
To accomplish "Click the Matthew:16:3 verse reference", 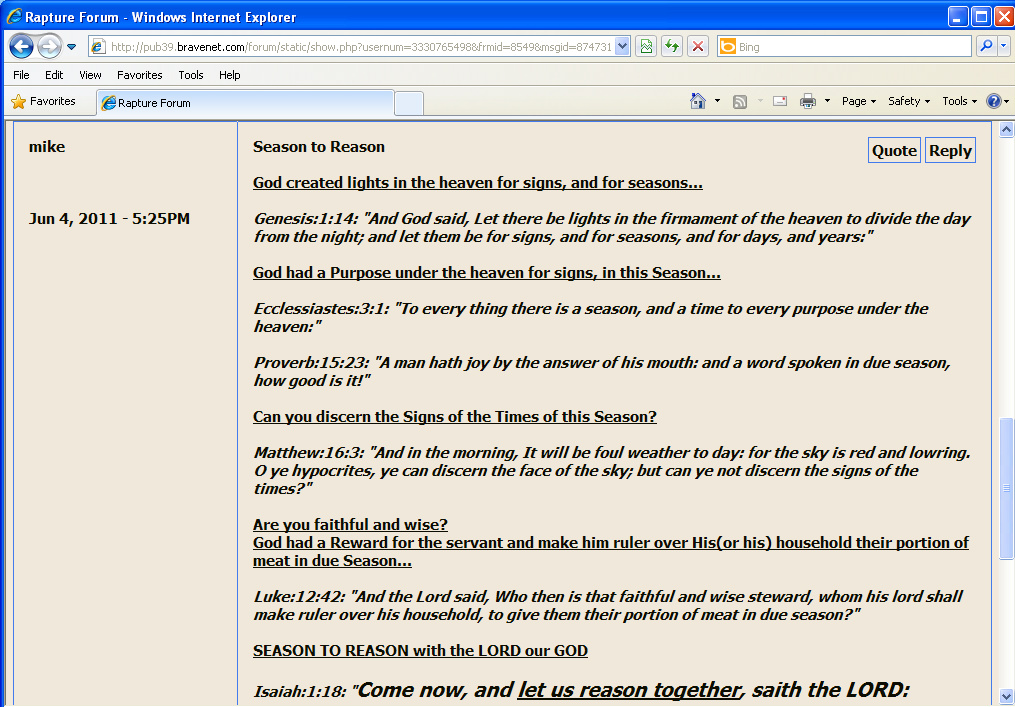I will click(309, 453).
